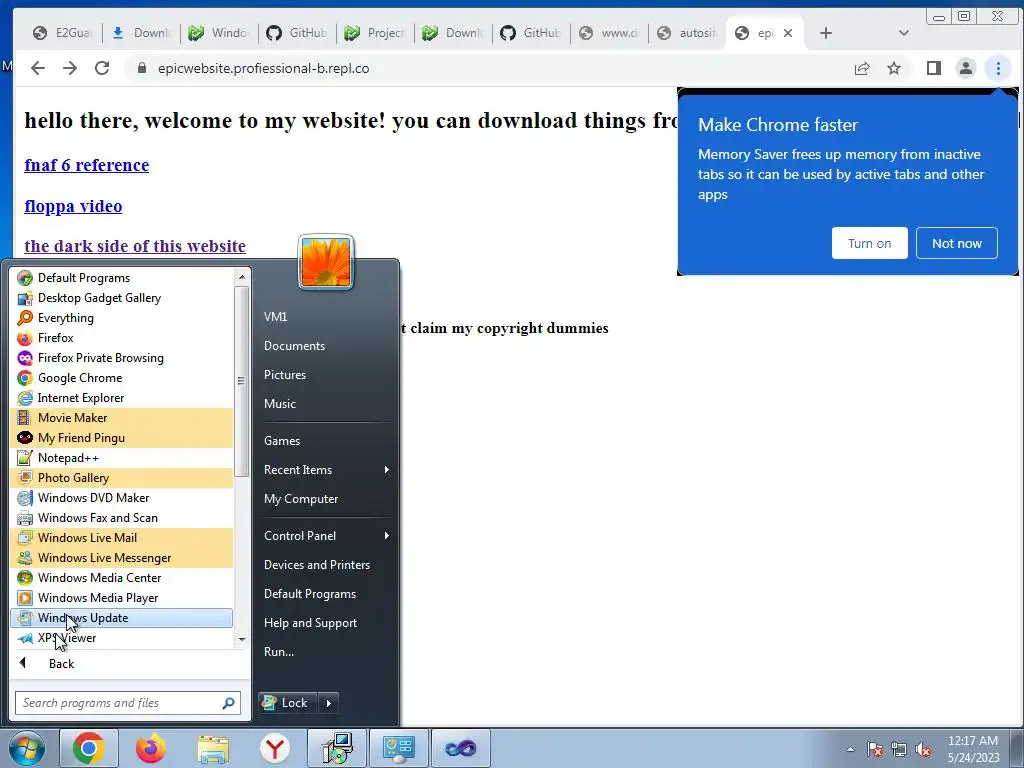The height and width of the screenshot is (768, 1024).
Task: Open Internet Explorer
Action: [121, 398]
